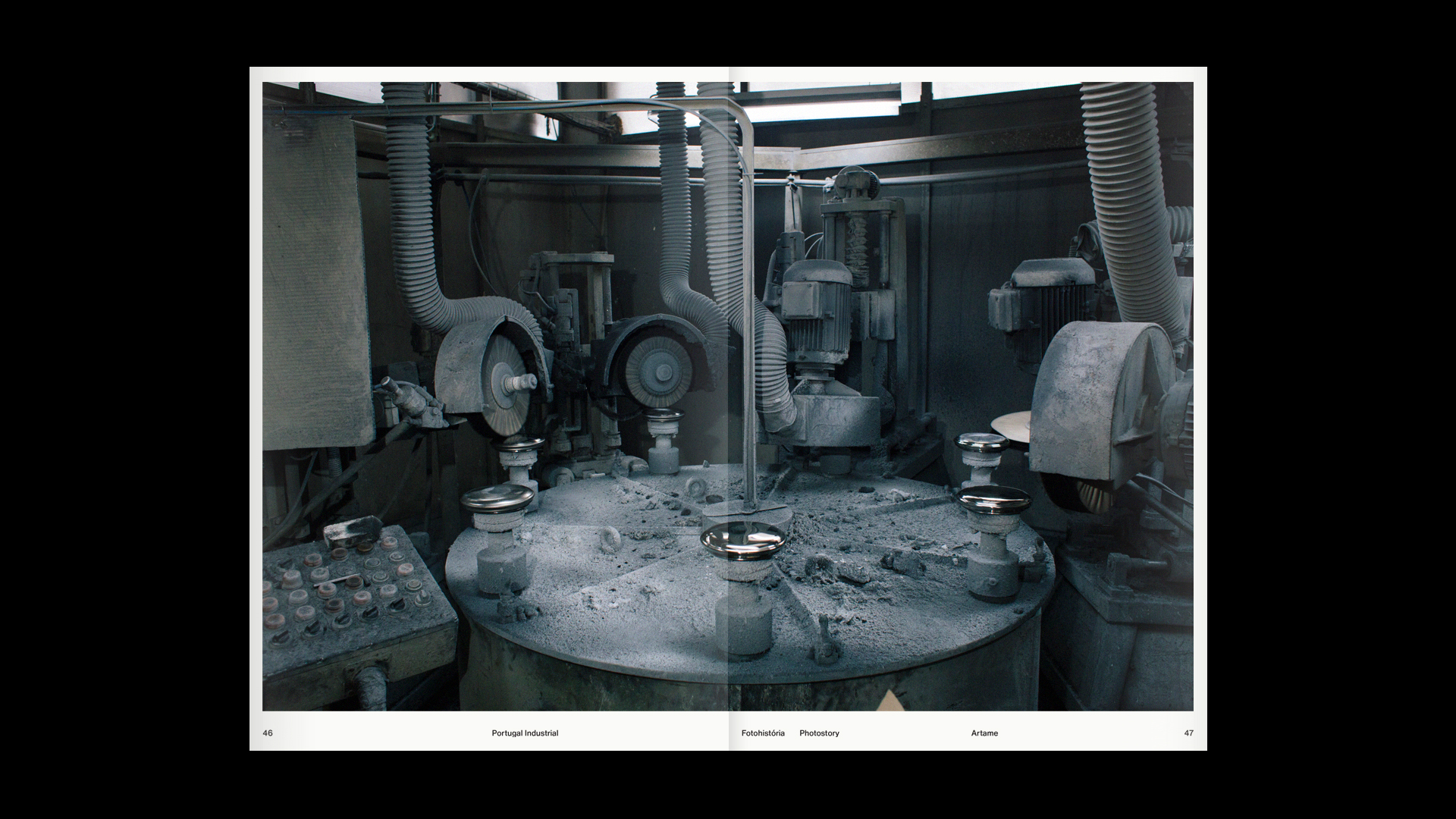This screenshot has height=819, width=1456.
Task: Click the 'Photostory' footer label
Action: click(x=819, y=733)
